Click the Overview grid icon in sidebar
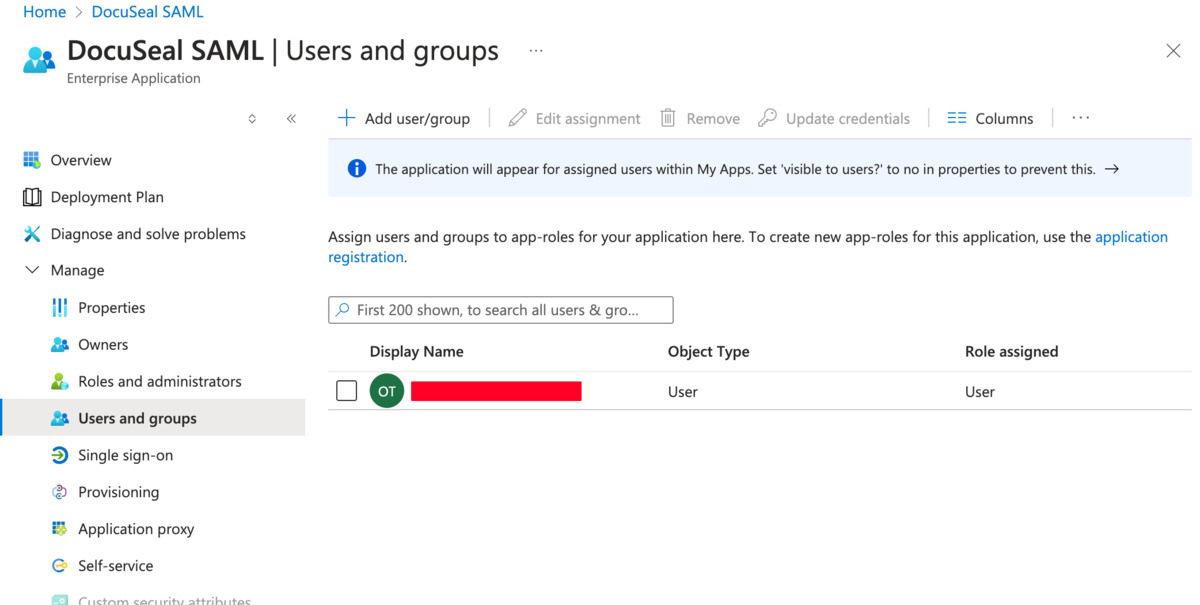The width and height of the screenshot is (1200, 605). point(32,160)
